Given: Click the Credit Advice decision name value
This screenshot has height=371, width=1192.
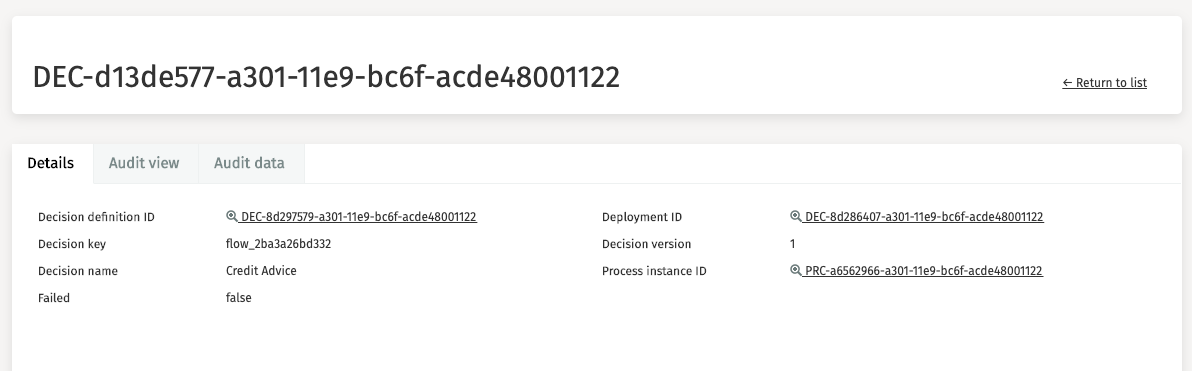Looking at the screenshot, I should (x=262, y=271).
